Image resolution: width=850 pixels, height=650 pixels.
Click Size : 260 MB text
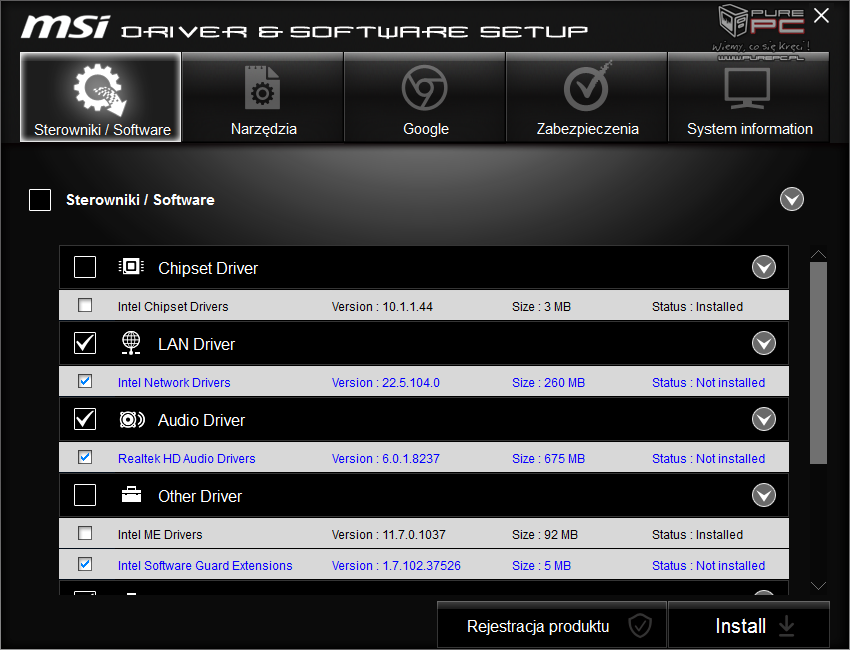548,383
